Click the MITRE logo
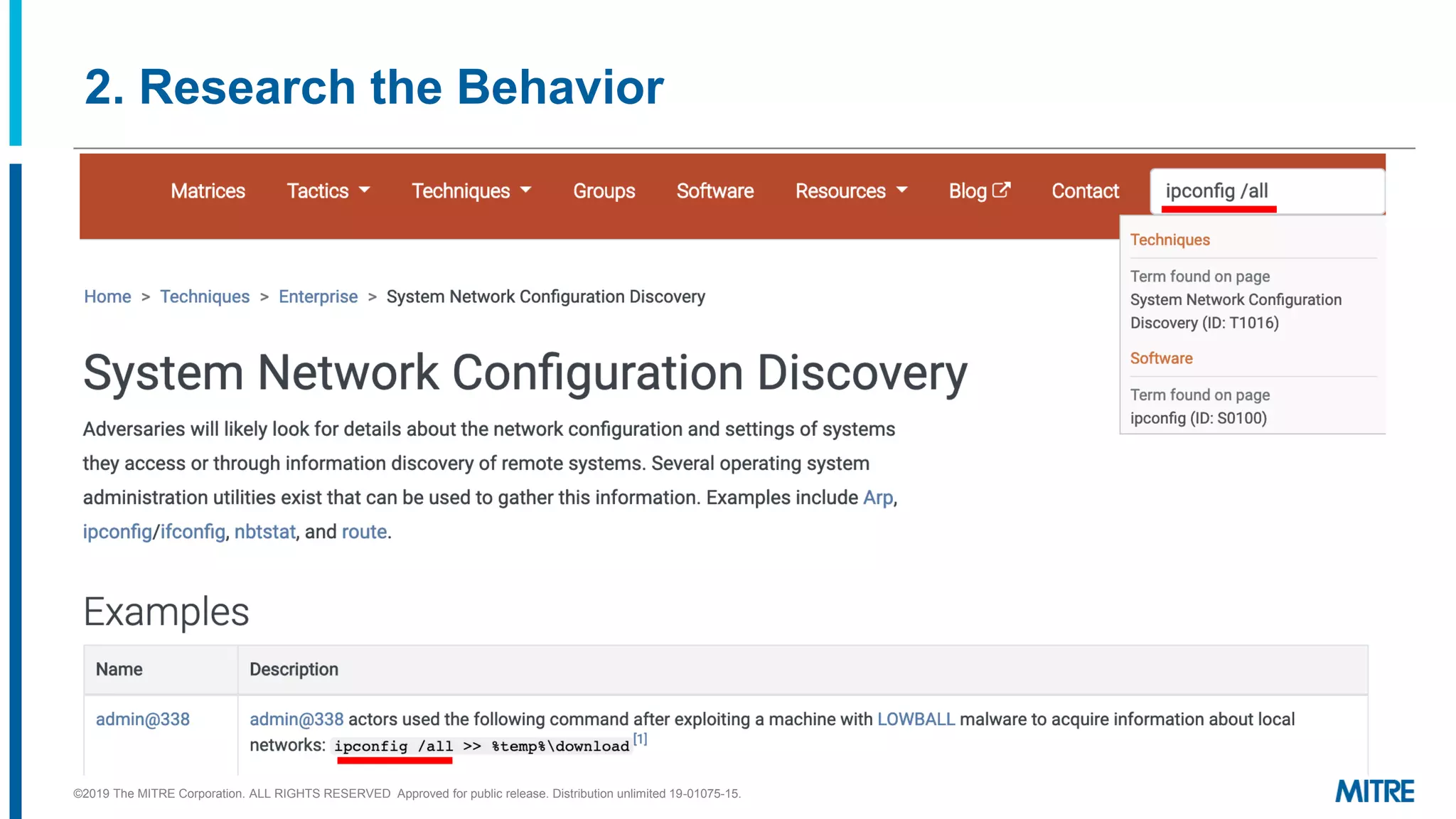This screenshot has height=819, width=1456. [x=1374, y=791]
